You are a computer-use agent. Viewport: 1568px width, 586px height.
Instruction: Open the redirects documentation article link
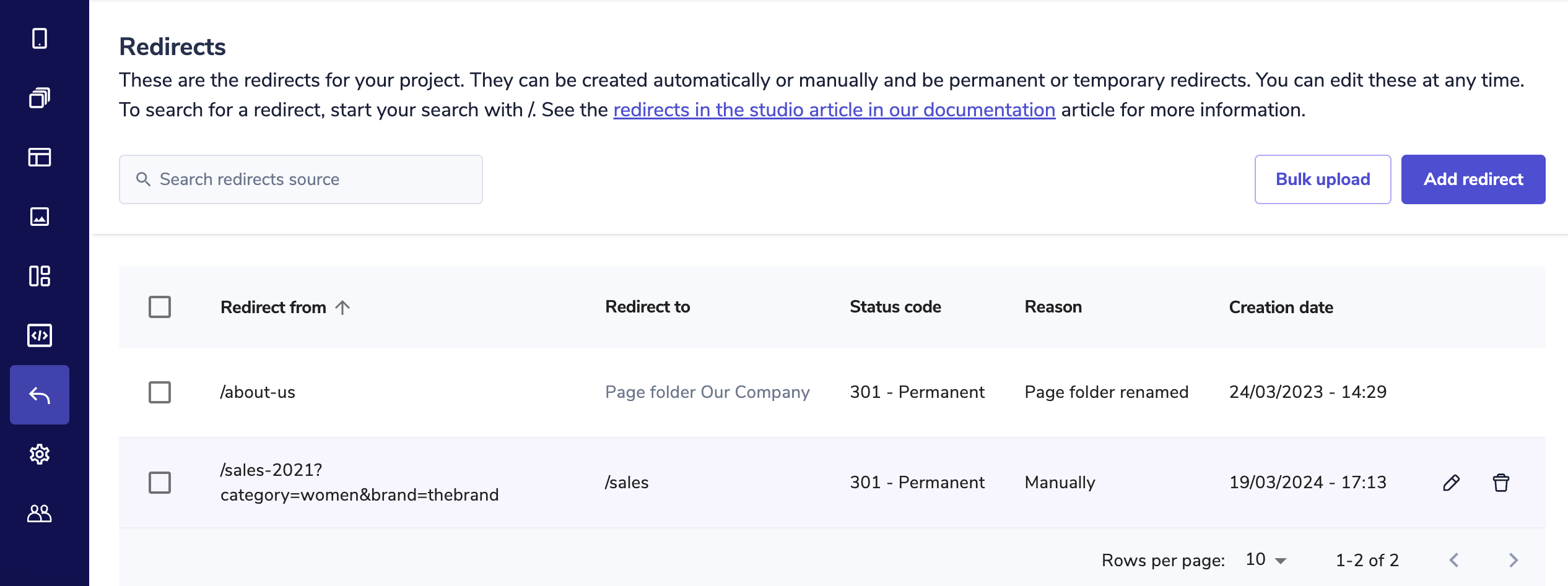[834, 110]
